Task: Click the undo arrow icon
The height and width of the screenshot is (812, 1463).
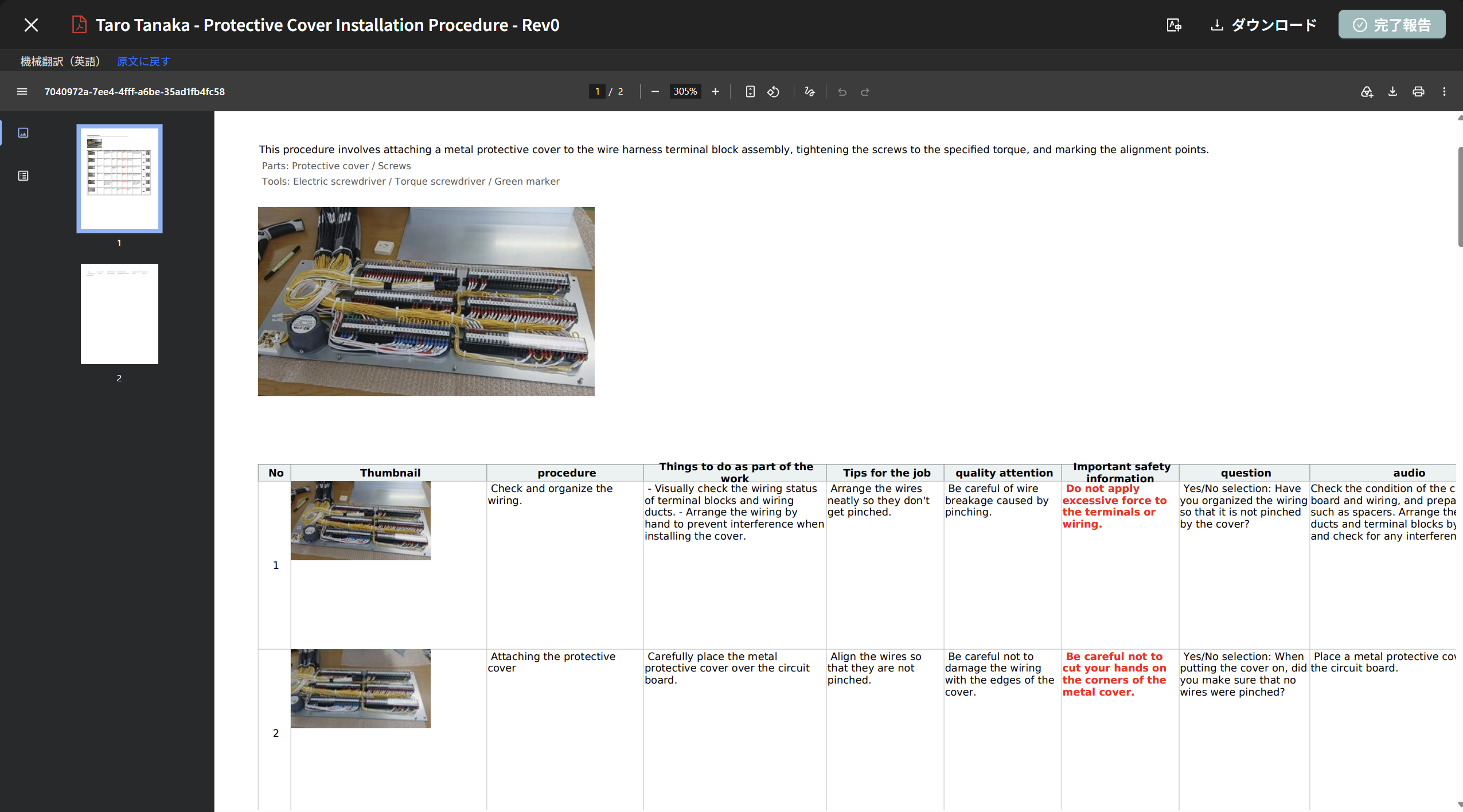Action: coord(842,92)
